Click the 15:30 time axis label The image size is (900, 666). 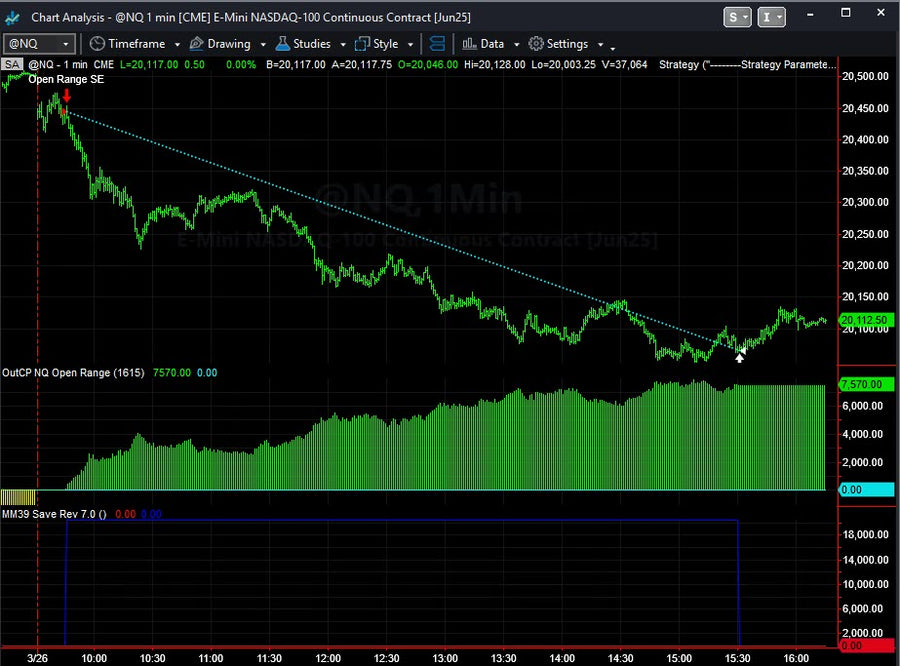click(738, 659)
